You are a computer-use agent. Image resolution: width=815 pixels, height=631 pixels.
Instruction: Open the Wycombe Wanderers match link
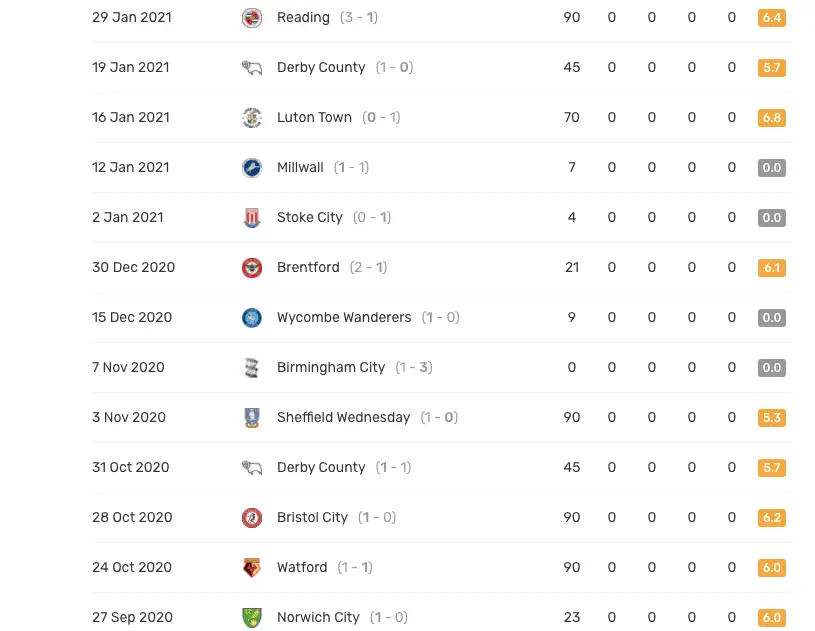point(369,318)
